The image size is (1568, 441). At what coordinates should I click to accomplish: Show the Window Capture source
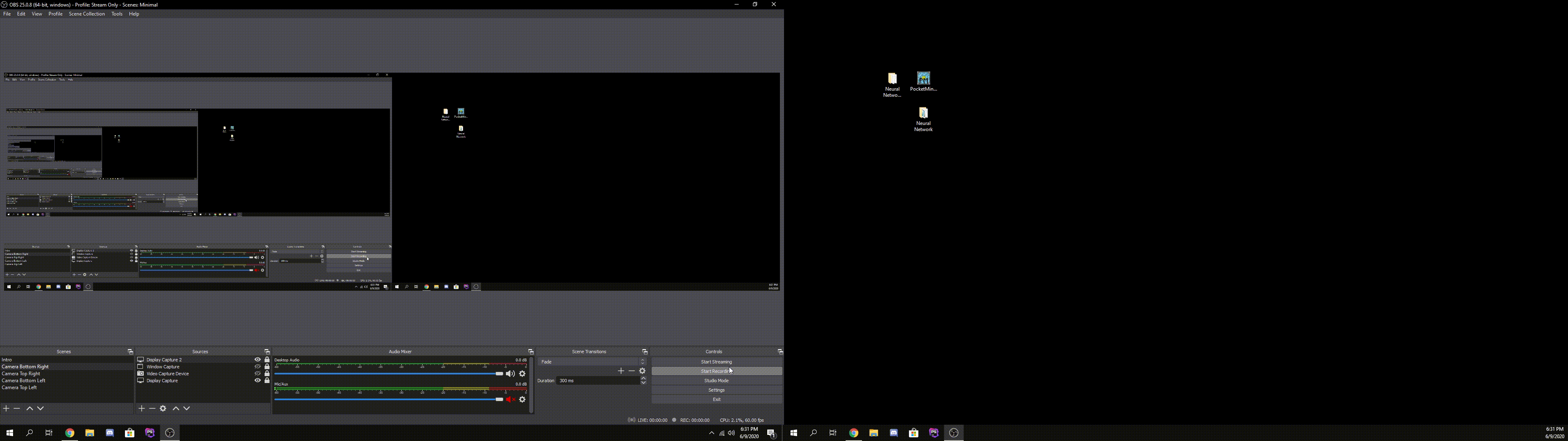[x=258, y=367]
